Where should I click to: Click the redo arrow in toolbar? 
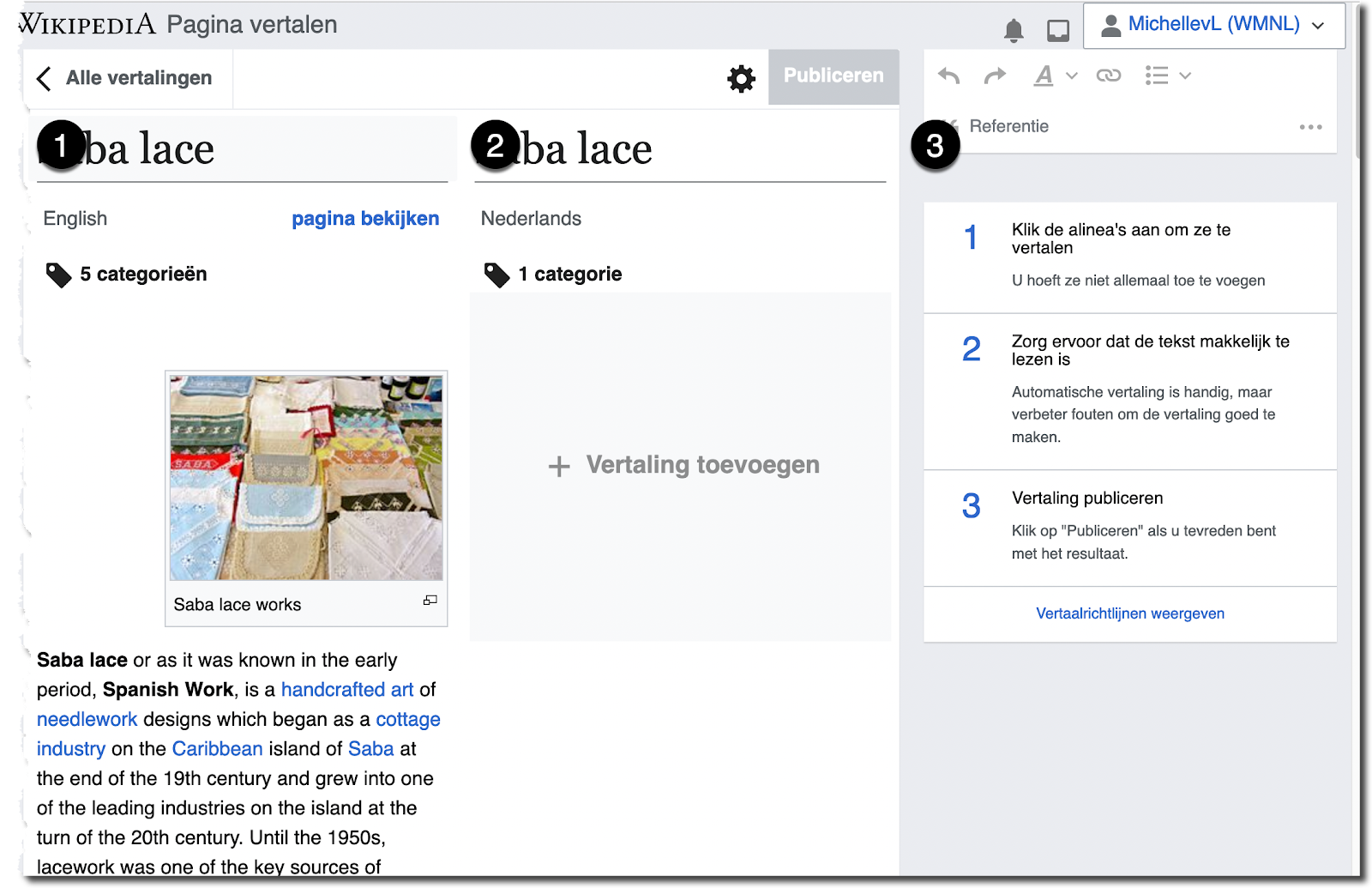[995, 76]
